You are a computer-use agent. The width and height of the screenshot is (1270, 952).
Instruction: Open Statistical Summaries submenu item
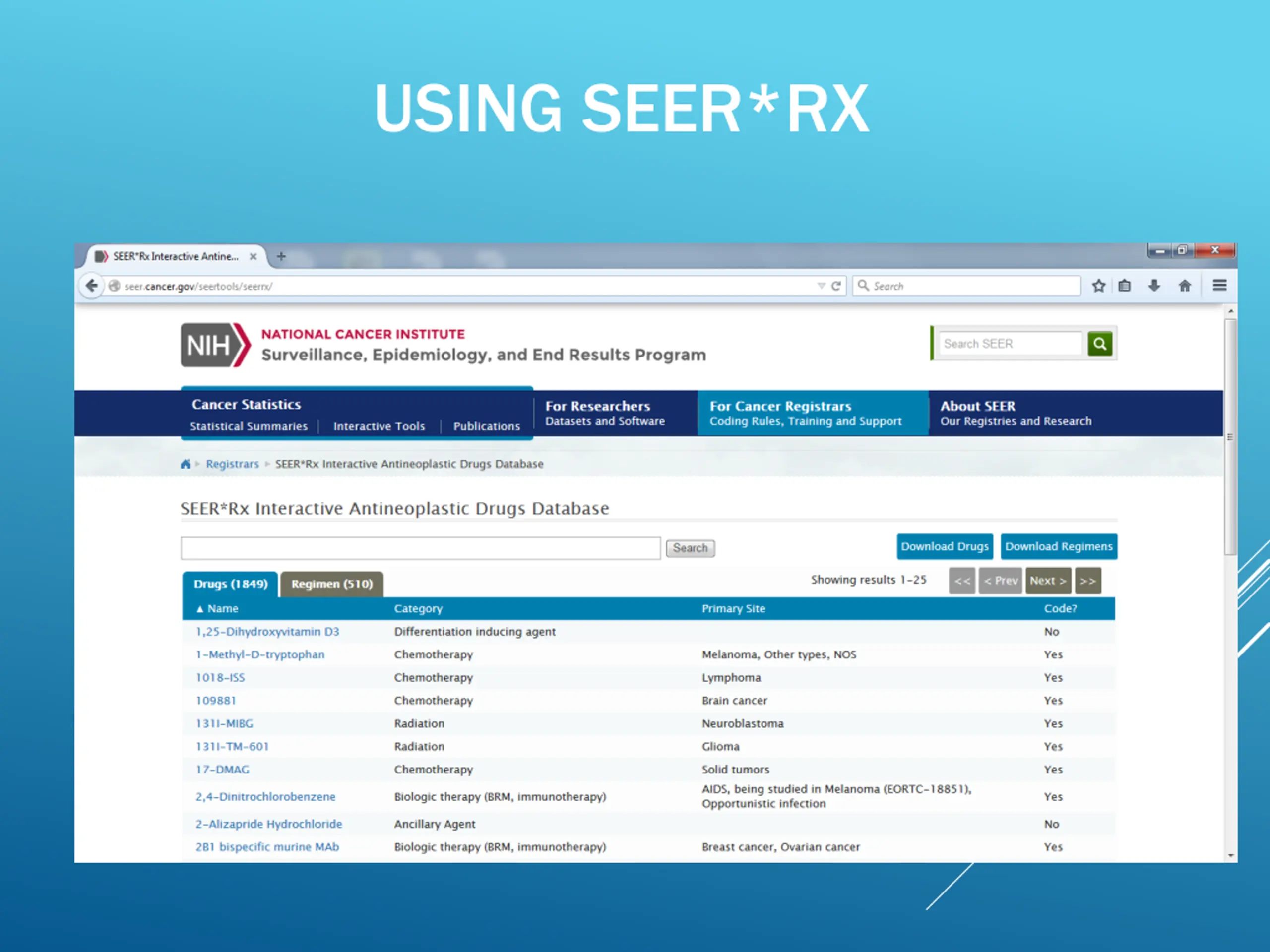249,426
